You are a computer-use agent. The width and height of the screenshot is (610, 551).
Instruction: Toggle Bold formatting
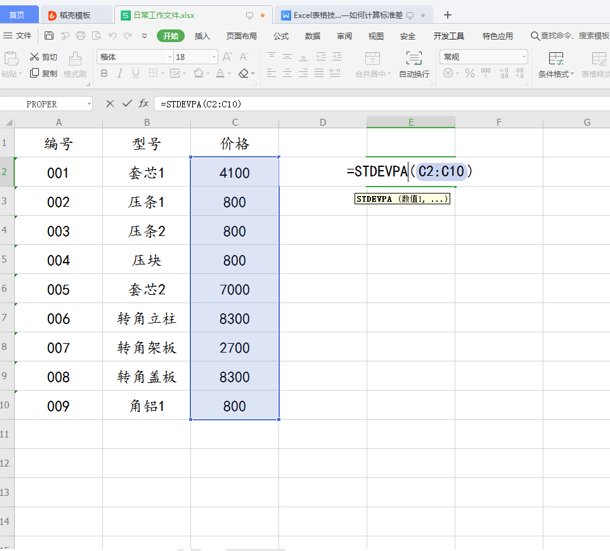[x=104, y=73]
